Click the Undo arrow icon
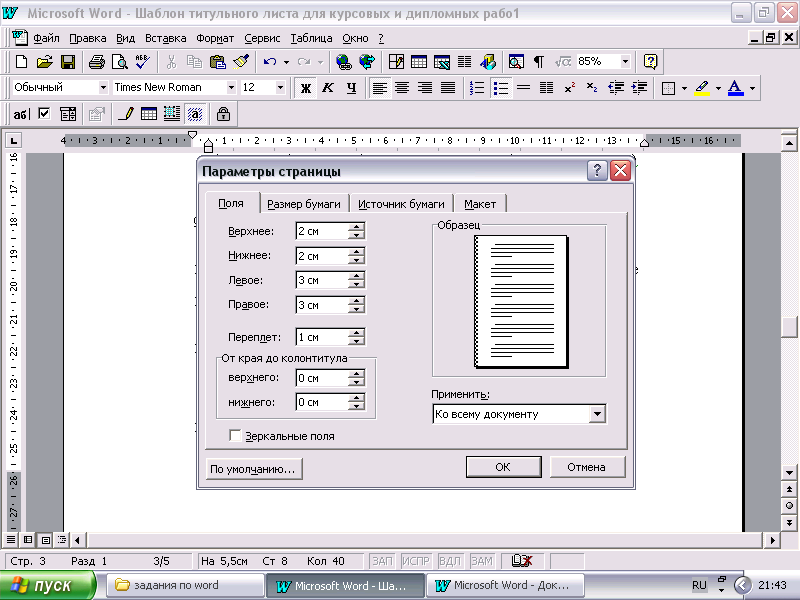Viewport: 800px width, 600px height. pyautogui.click(x=270, y=62)
